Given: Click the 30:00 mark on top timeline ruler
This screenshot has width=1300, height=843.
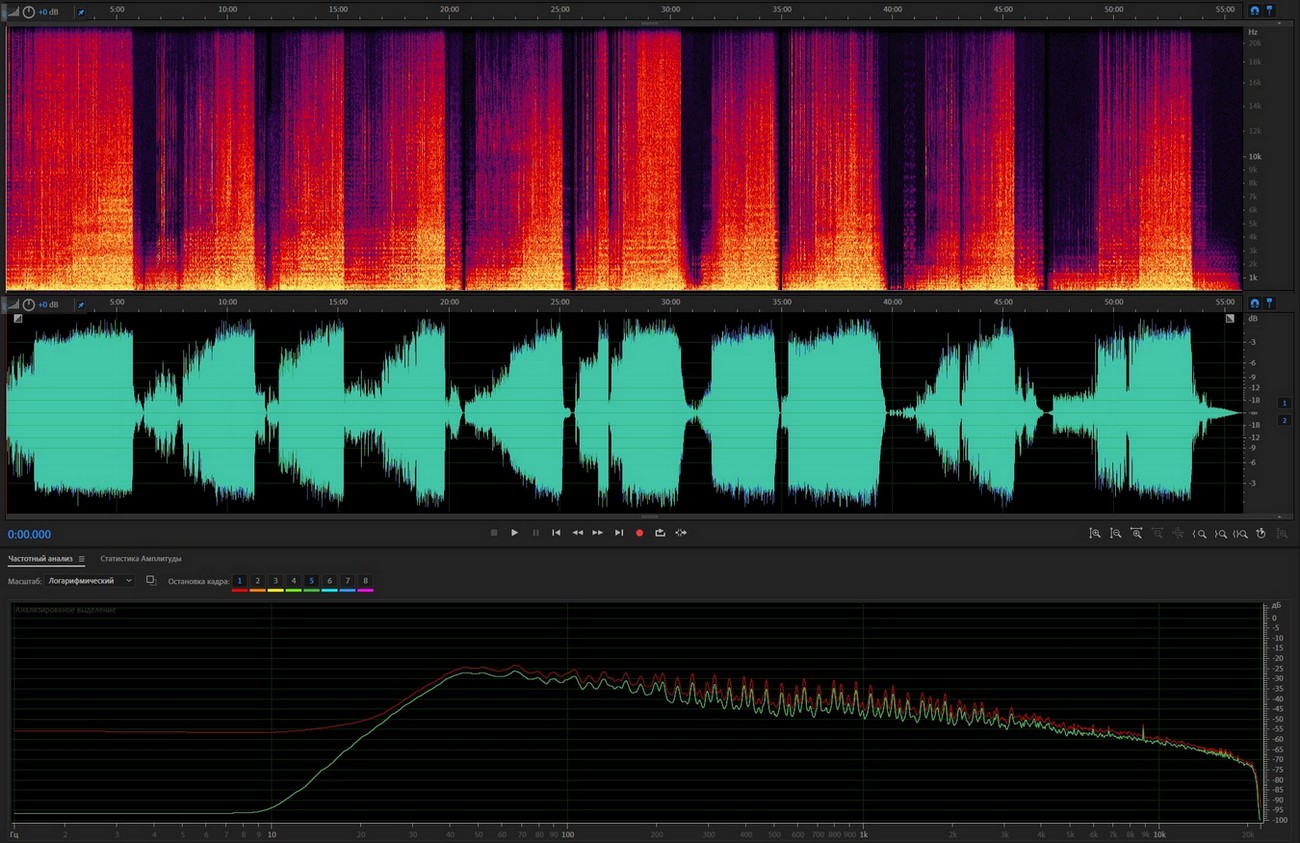Looking at the screenshot, I should point(671,9).
